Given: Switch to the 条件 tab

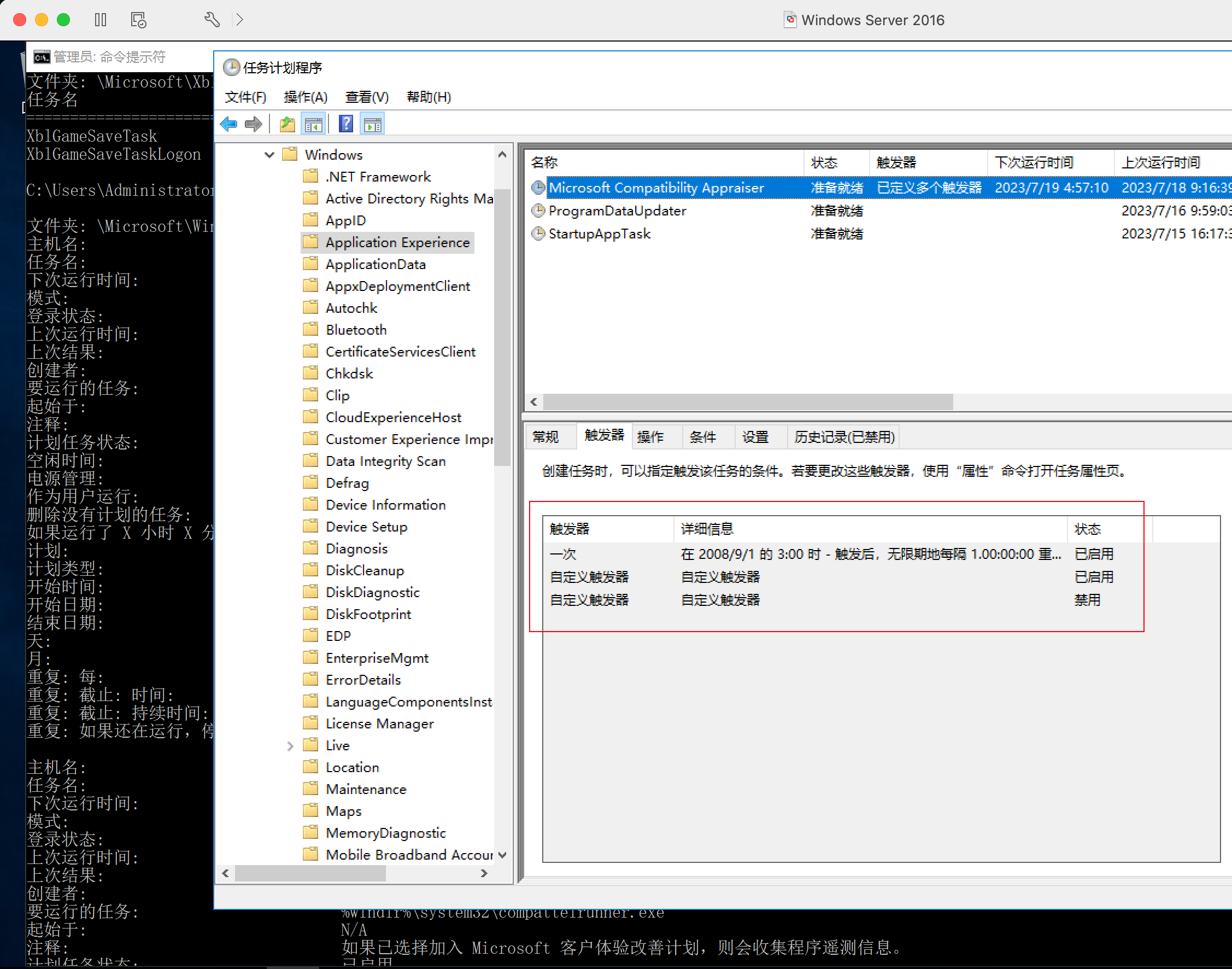Looking at the screenshot, I should 702,437.
